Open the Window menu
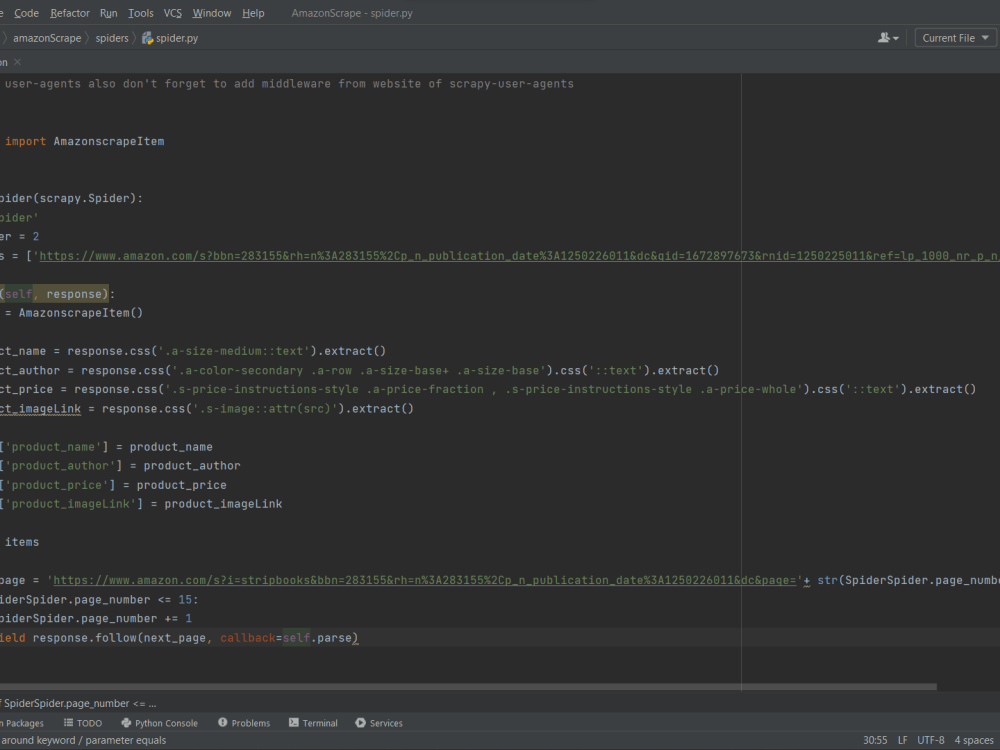The image size is (1000, 750). click(211, 13)
